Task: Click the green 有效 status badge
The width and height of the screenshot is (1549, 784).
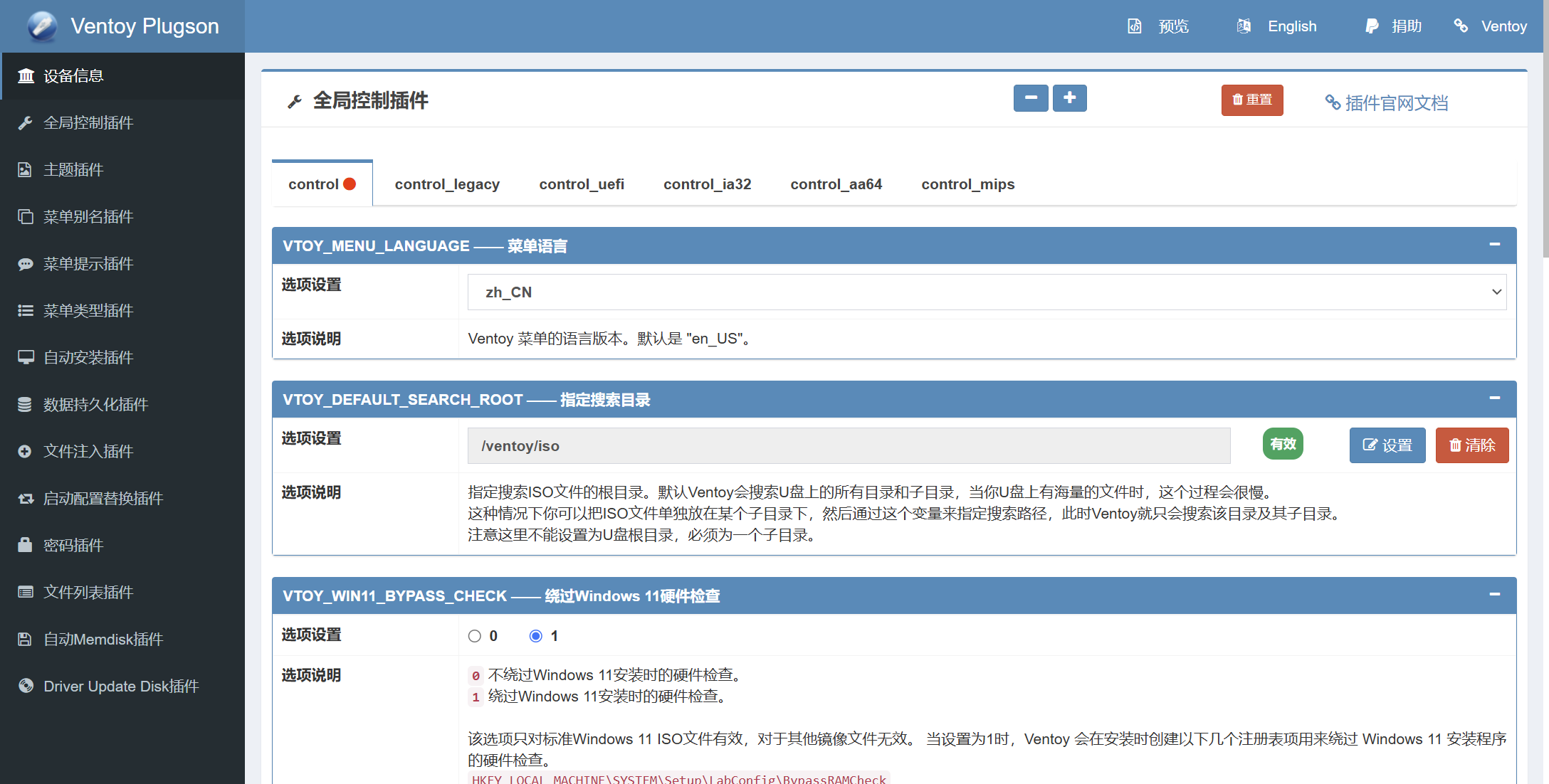Action: coord(1283,444)
